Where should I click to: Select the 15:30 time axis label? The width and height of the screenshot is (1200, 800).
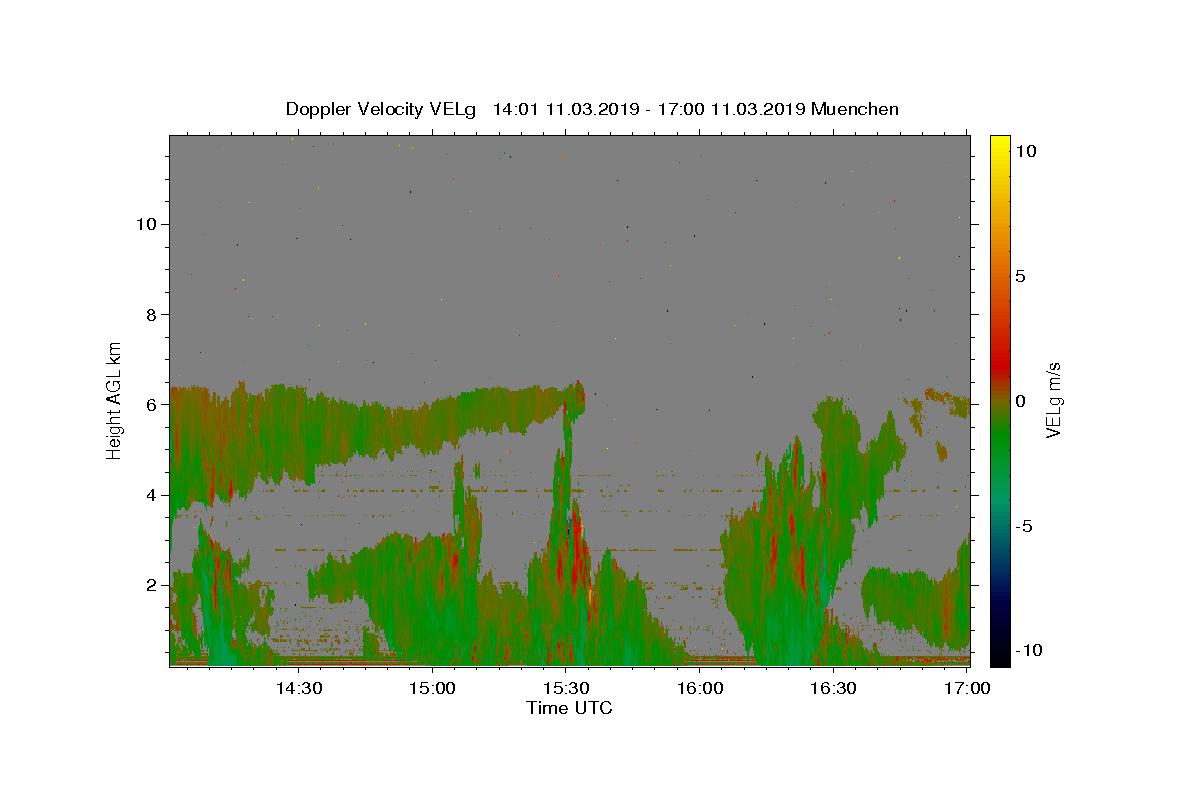click(566, 688)
